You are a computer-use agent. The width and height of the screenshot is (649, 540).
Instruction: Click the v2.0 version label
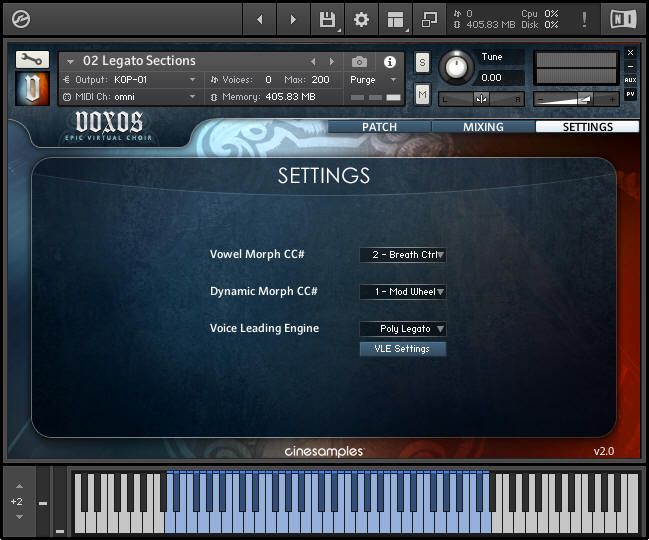click(x=604, y=451)
